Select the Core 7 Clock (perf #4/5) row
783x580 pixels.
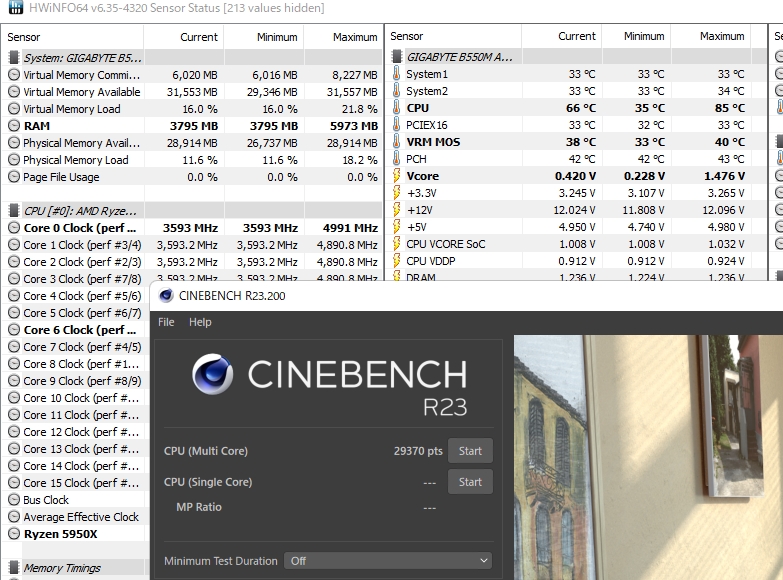[x=76, y=347]
